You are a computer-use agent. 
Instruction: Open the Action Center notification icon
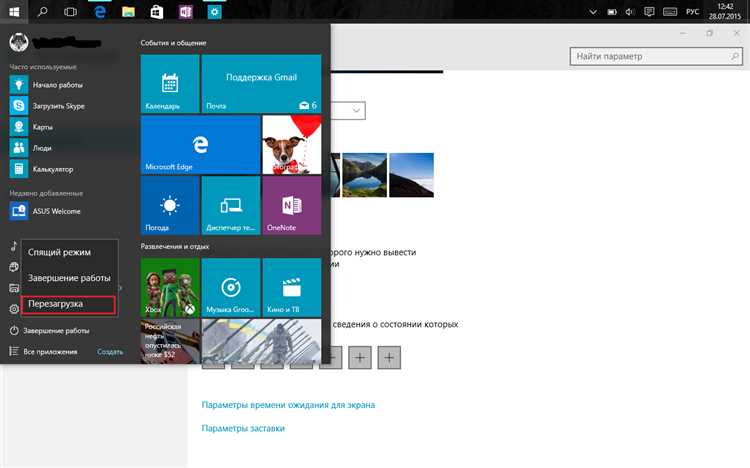649,12
